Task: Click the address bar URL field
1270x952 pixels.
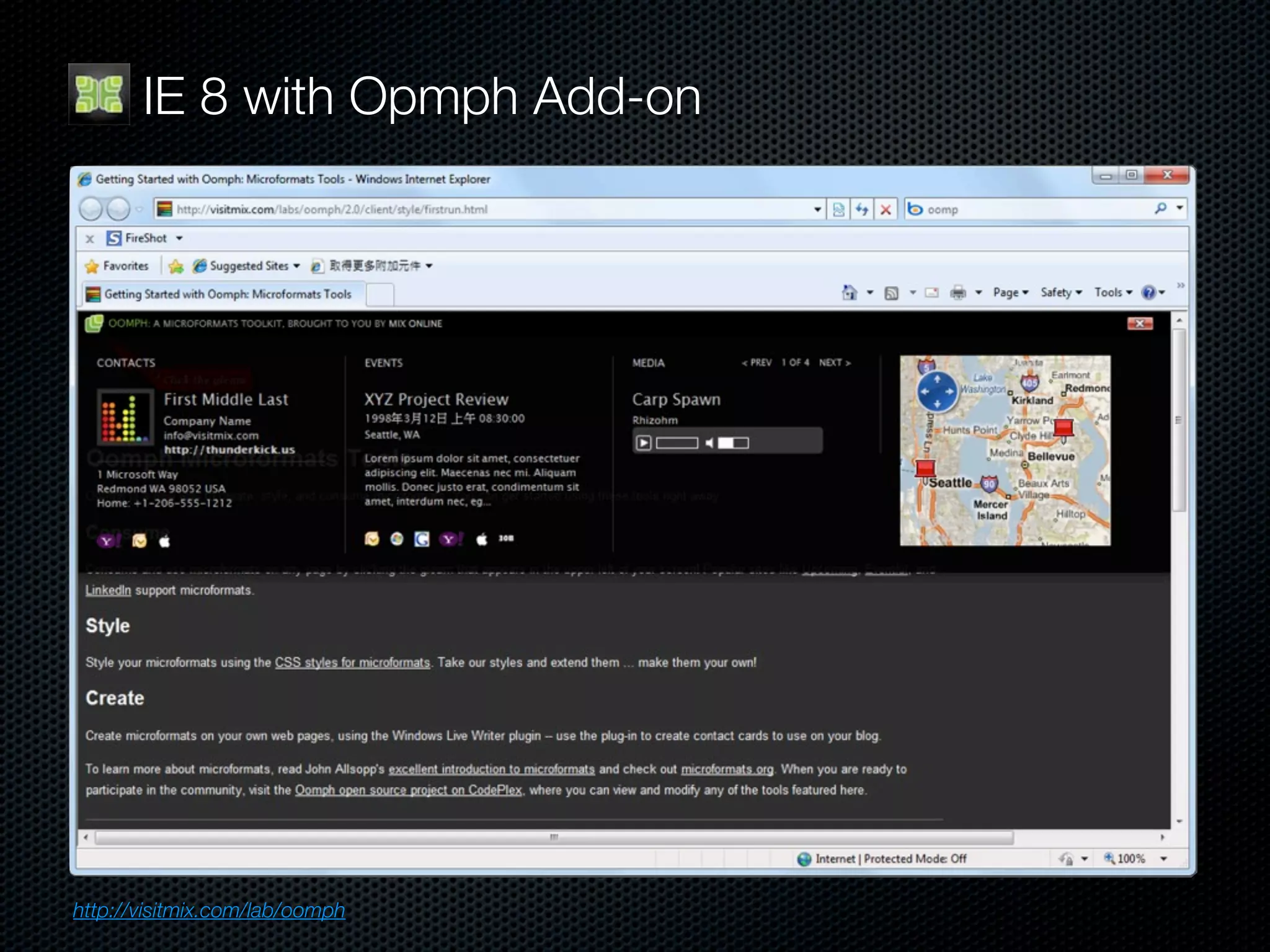Action: coord(484,209)
